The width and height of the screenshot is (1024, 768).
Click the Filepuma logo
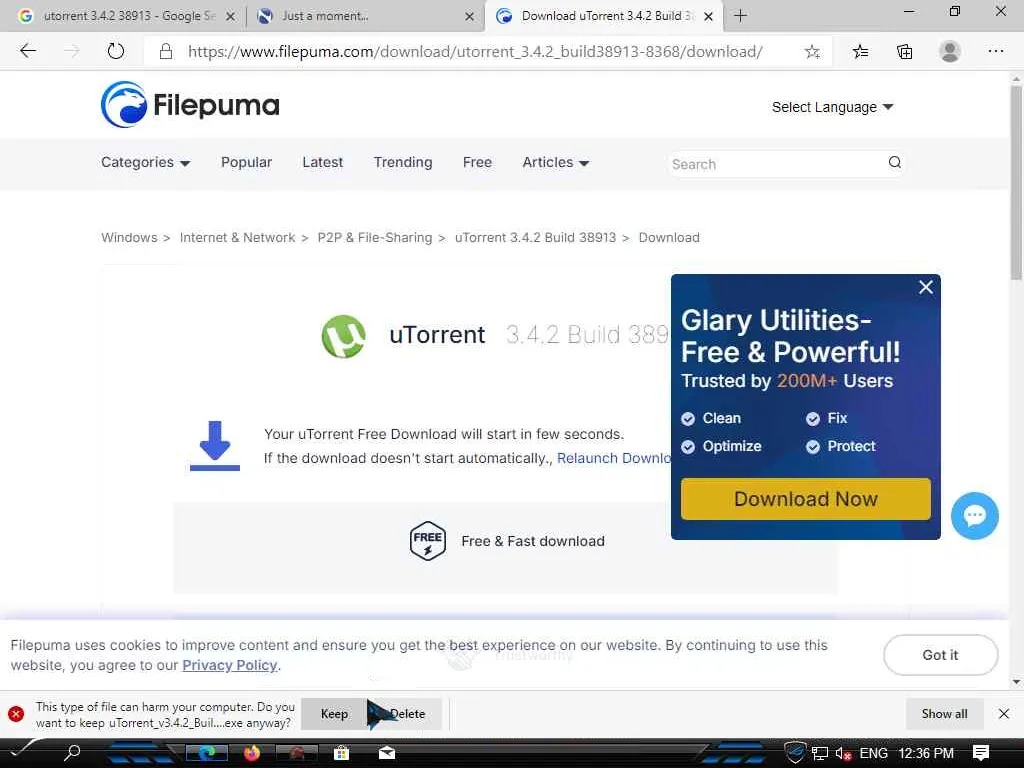pos(190,104)
